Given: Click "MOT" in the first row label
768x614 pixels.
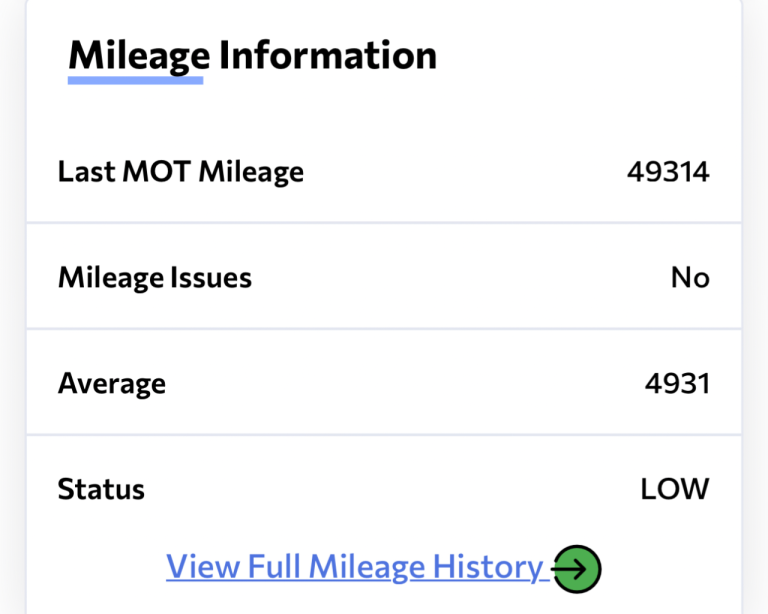Looking at the screenshot, I should (x=156, y=172).
